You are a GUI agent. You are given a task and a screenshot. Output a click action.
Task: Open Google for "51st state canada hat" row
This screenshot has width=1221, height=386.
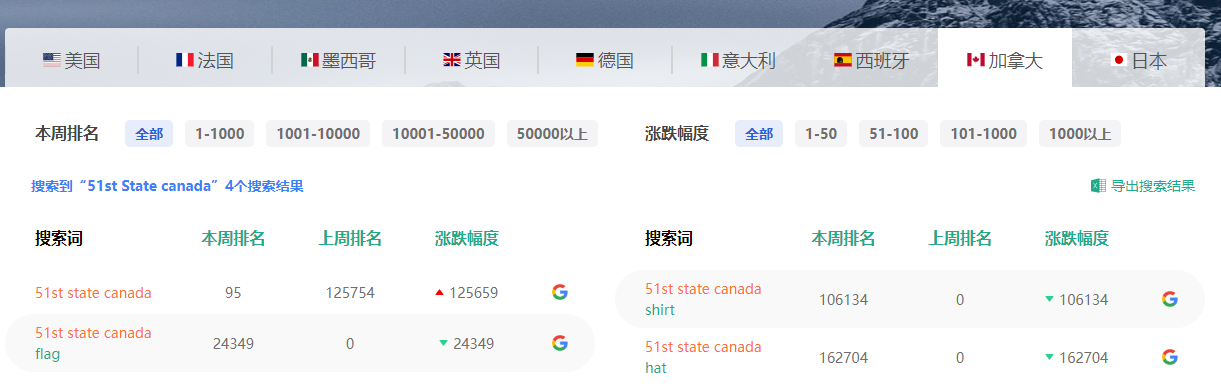point(1170,357)
